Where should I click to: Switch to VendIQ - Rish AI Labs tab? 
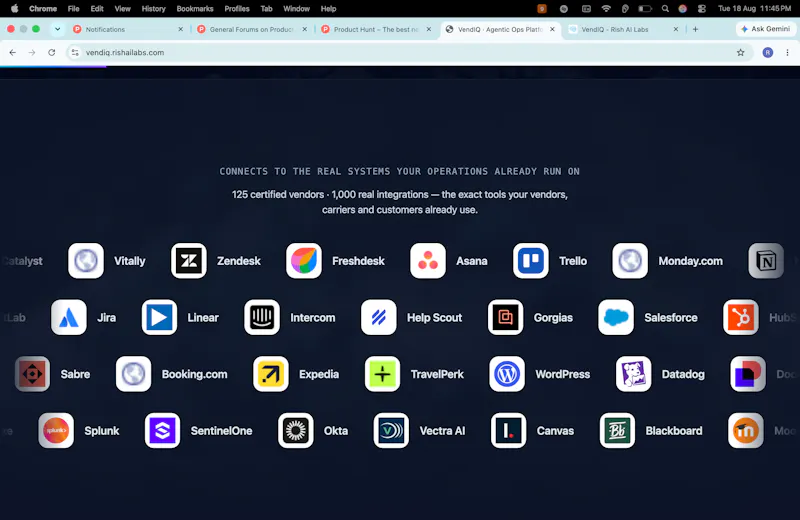tap(623, 30)
